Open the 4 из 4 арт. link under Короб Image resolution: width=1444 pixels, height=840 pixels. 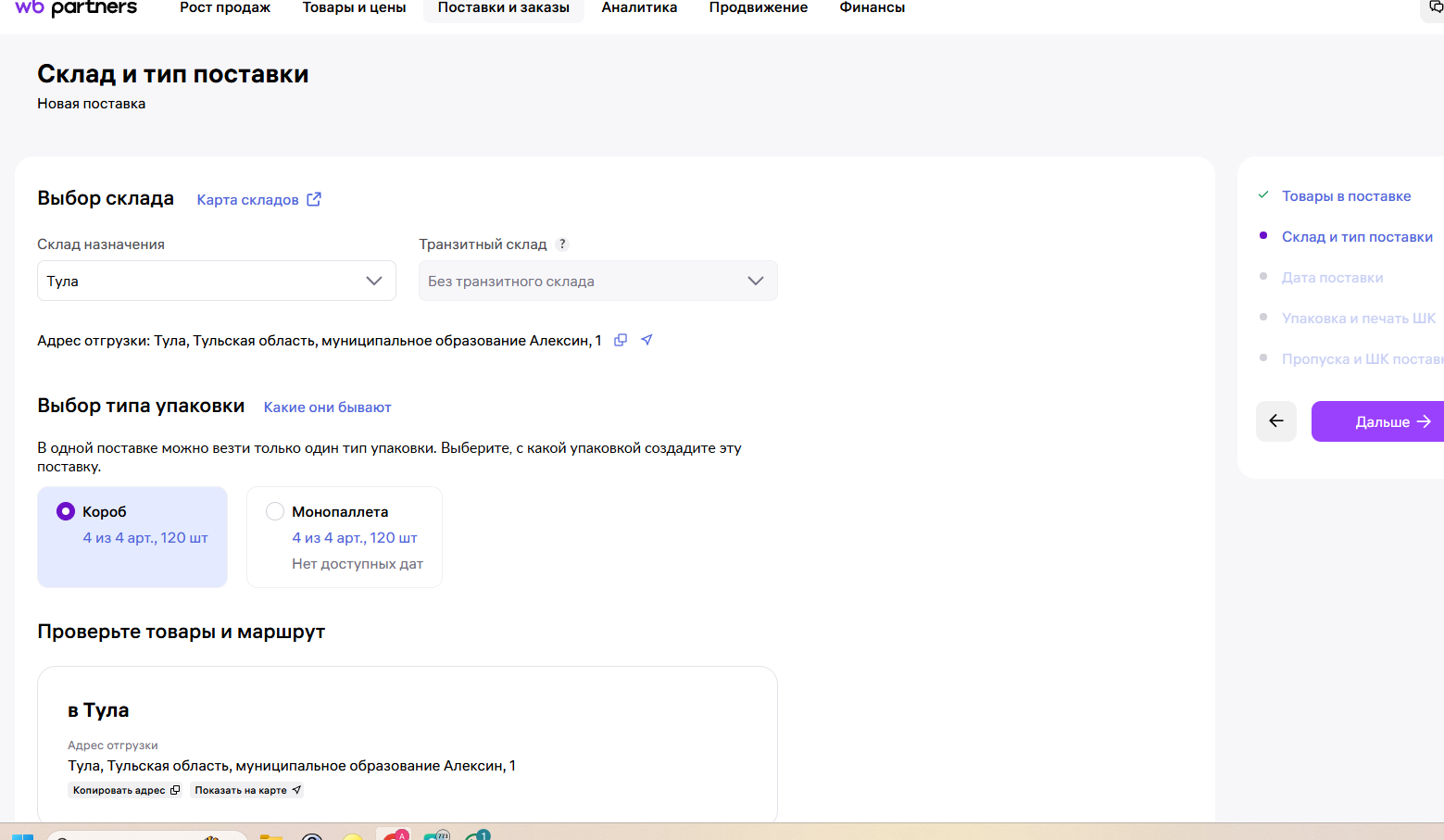(x=145, y=538)
